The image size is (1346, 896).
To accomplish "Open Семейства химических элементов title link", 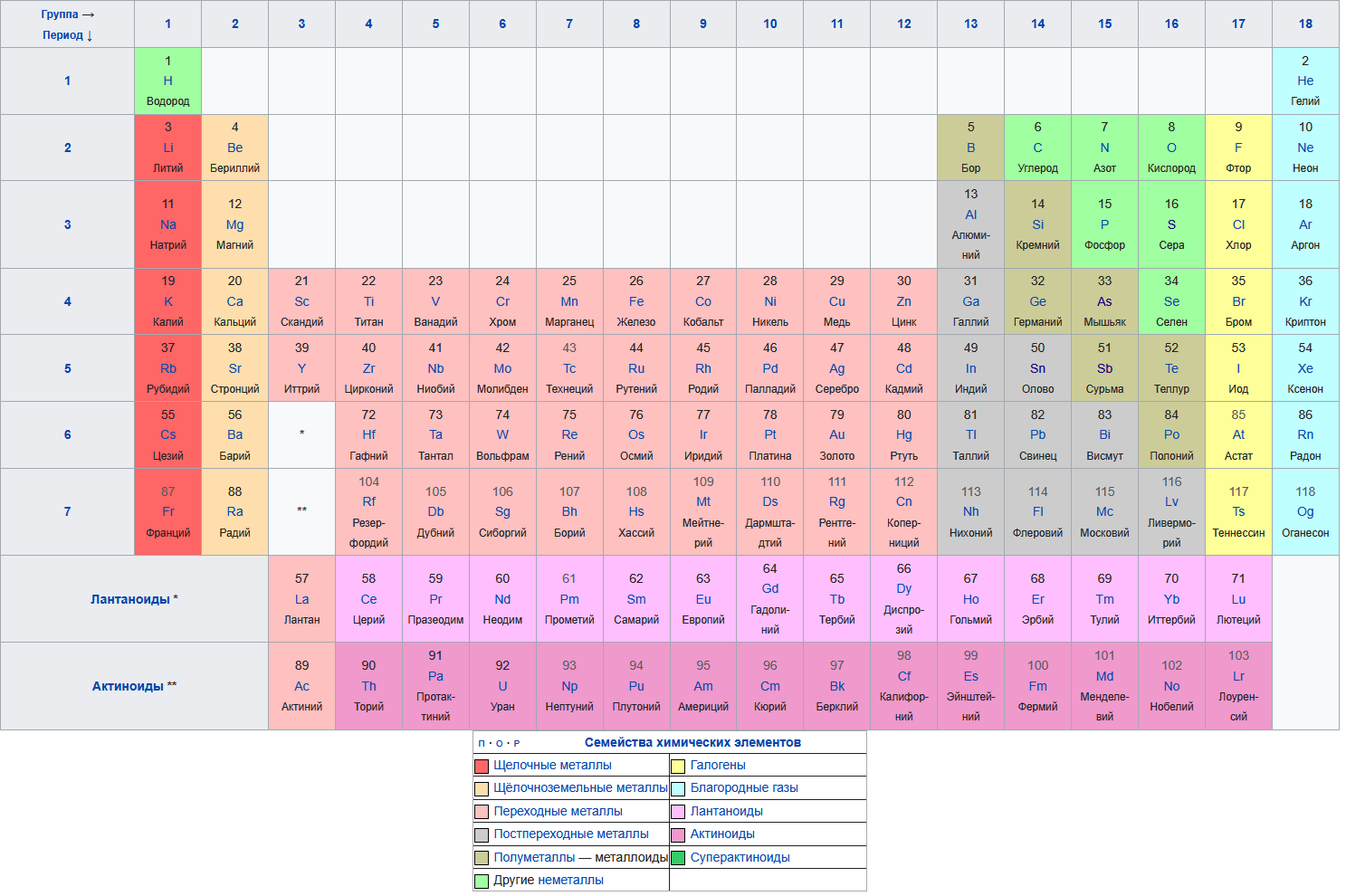I will click(x=692, y=742).
